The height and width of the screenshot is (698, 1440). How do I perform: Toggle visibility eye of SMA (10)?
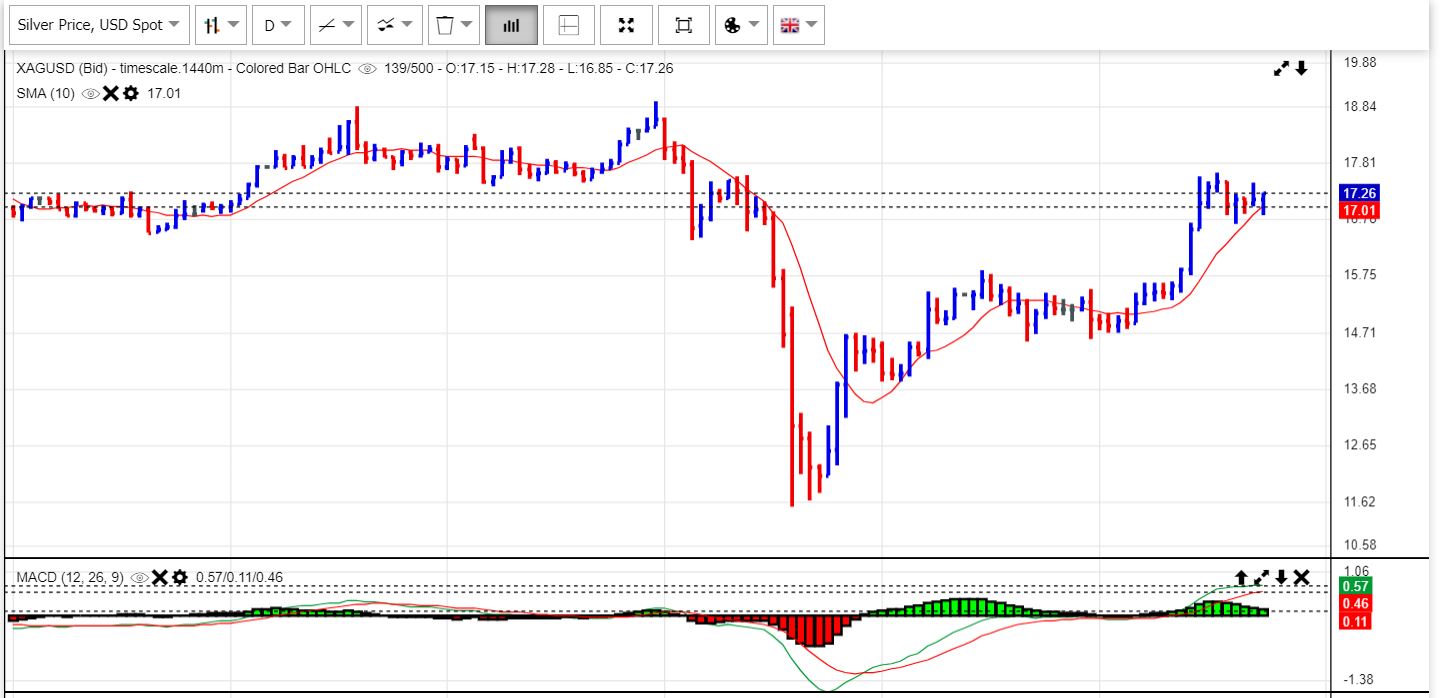point(90,93)
